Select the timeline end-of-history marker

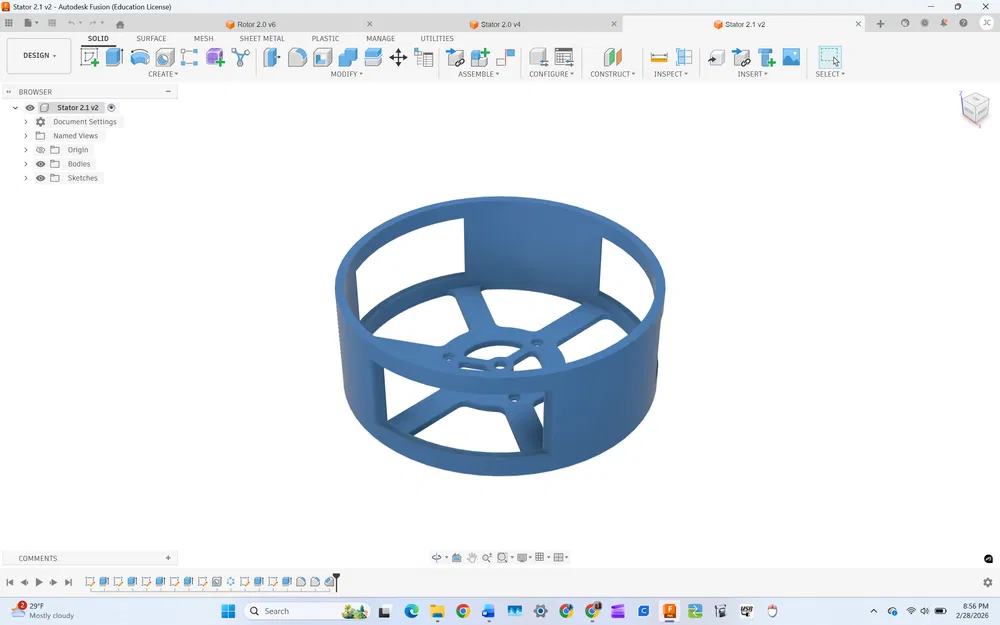(x=336, y=580)
